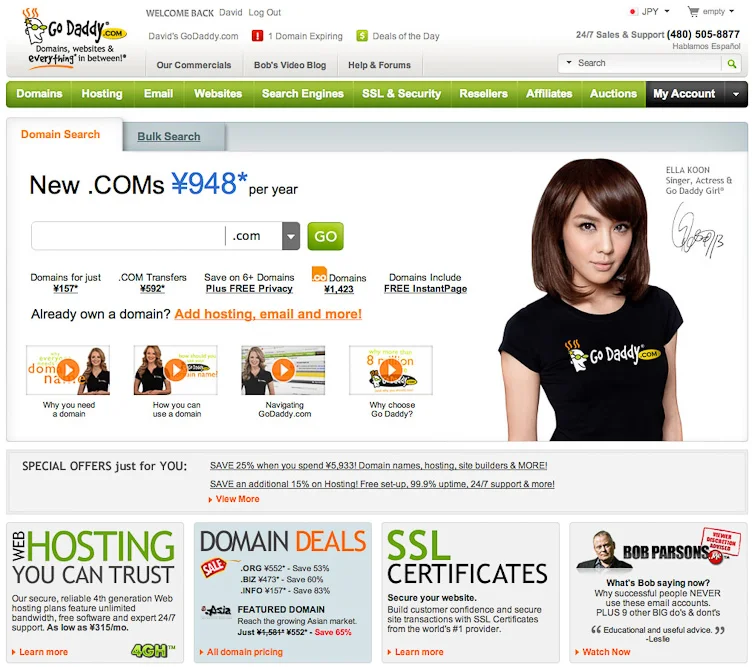Open the .com domain extension dropdown

point(291,236)
